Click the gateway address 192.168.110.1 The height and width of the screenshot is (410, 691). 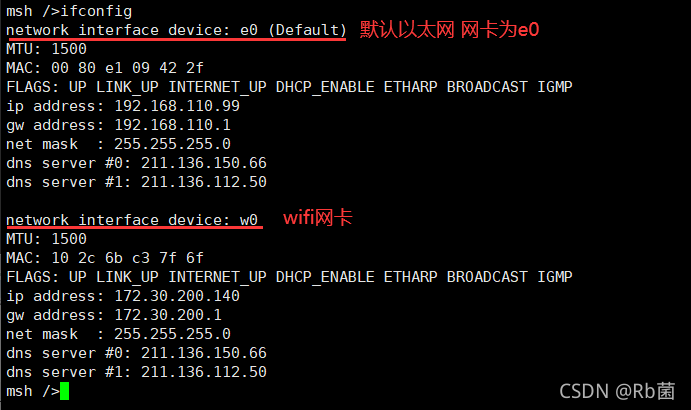click(x=172, y=125)
